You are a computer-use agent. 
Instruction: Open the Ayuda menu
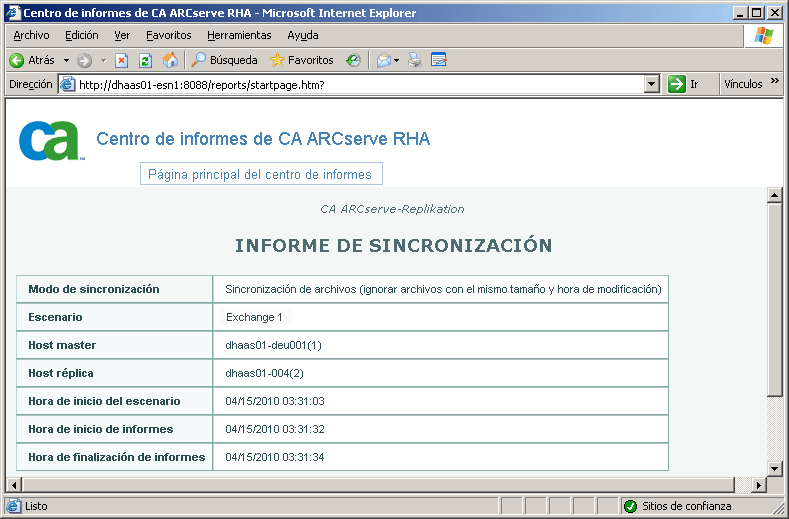click(x=303, y=35)
